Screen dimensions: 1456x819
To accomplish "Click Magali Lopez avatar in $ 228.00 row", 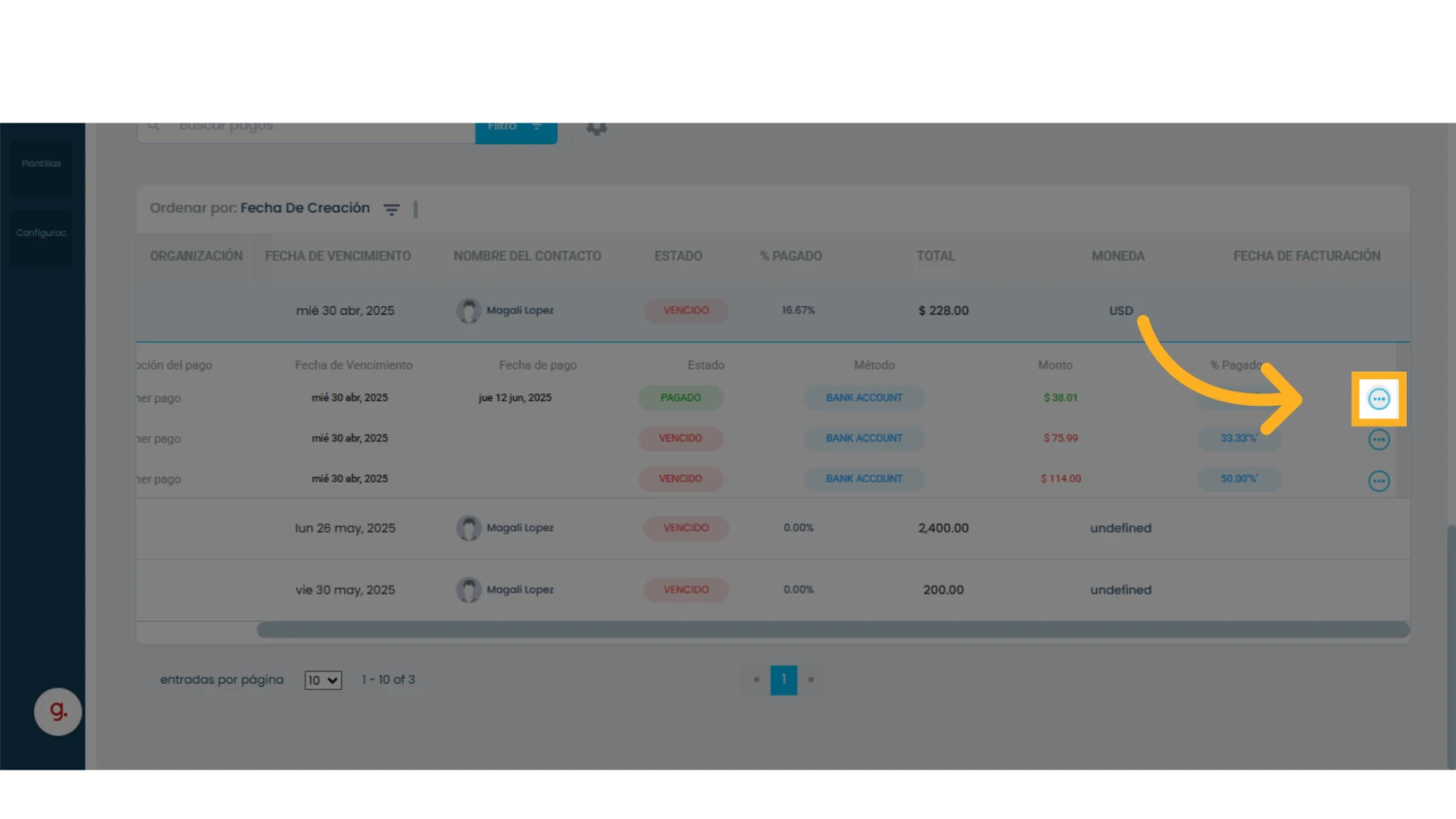I will pos(468,311).
